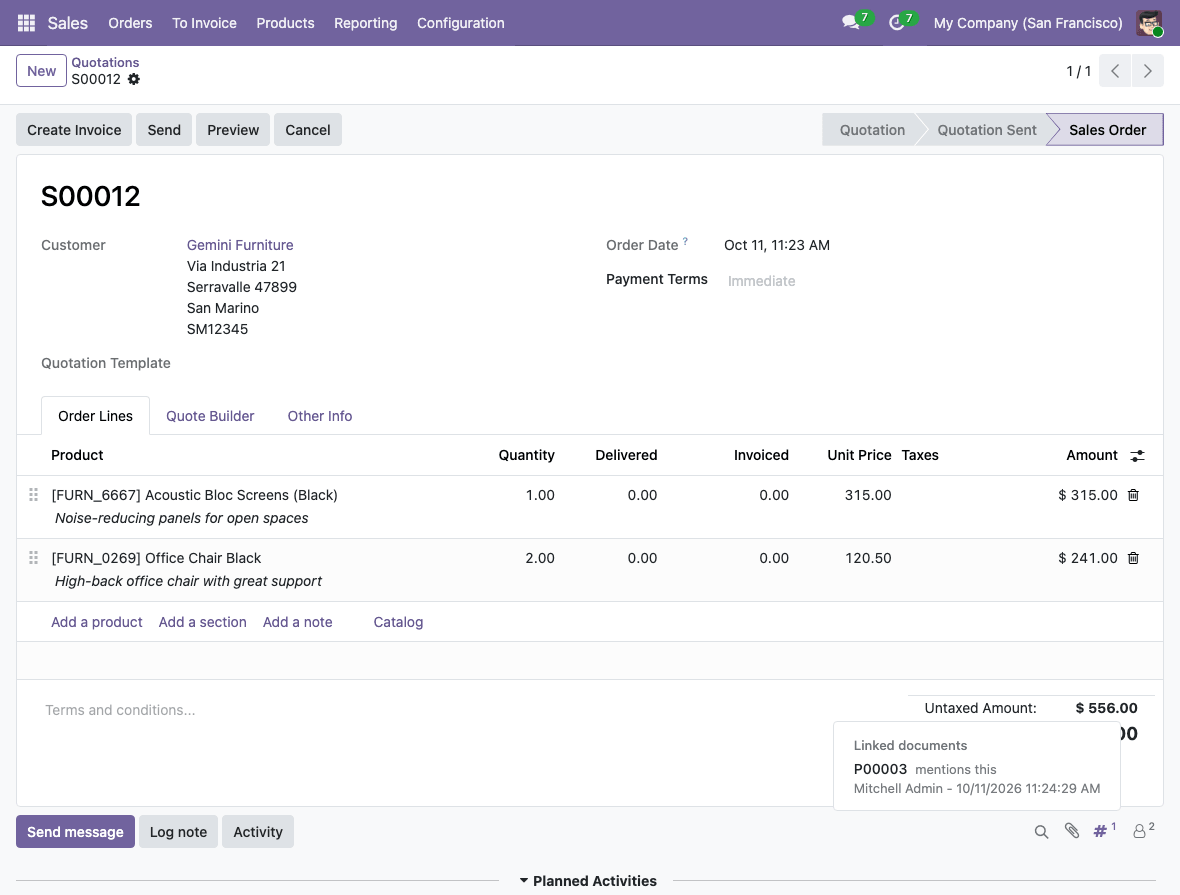Click the amount $ 241.00

point(1087,558)
